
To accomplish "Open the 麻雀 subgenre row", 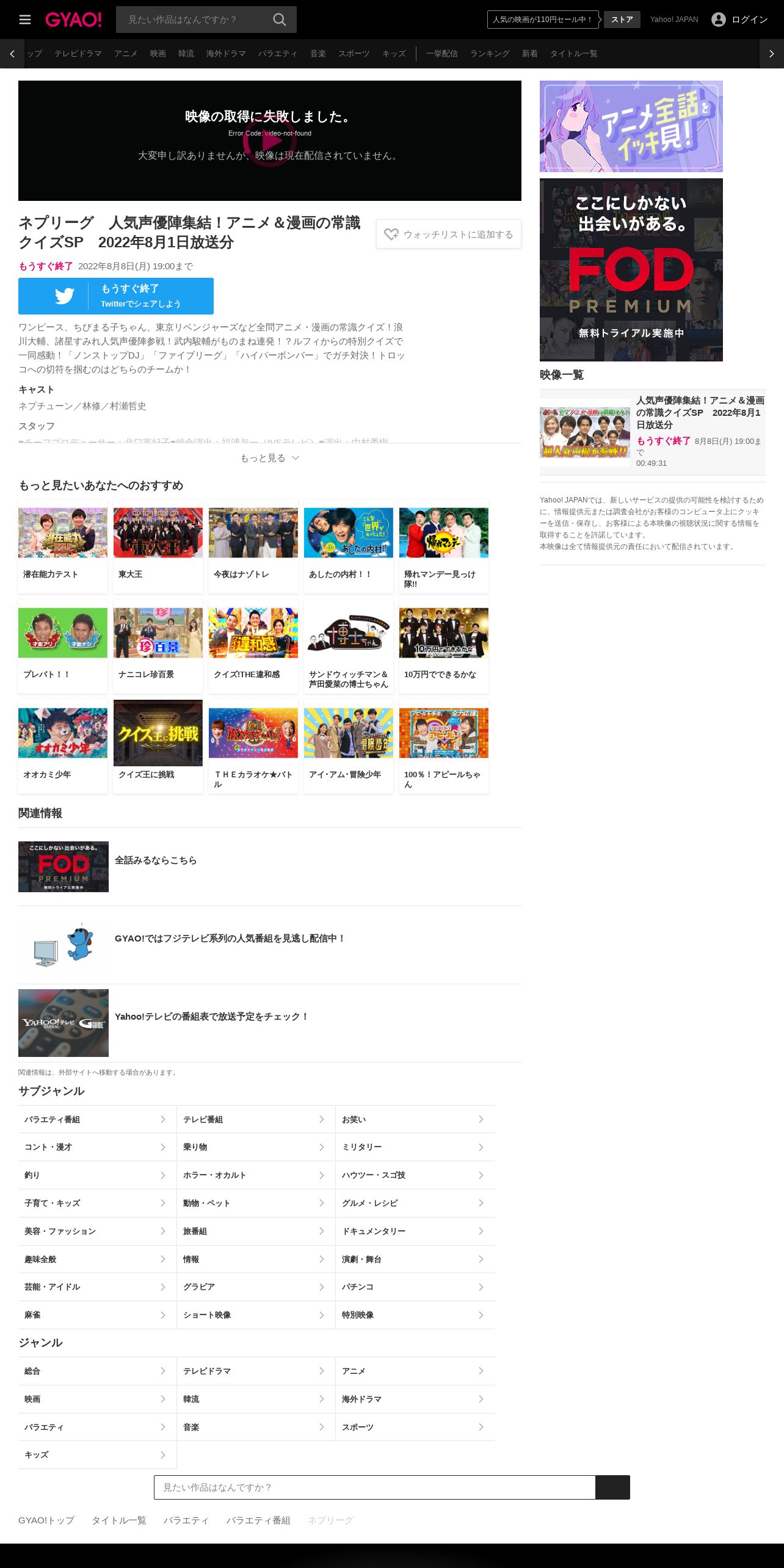I will click(x=97, y=1315).
